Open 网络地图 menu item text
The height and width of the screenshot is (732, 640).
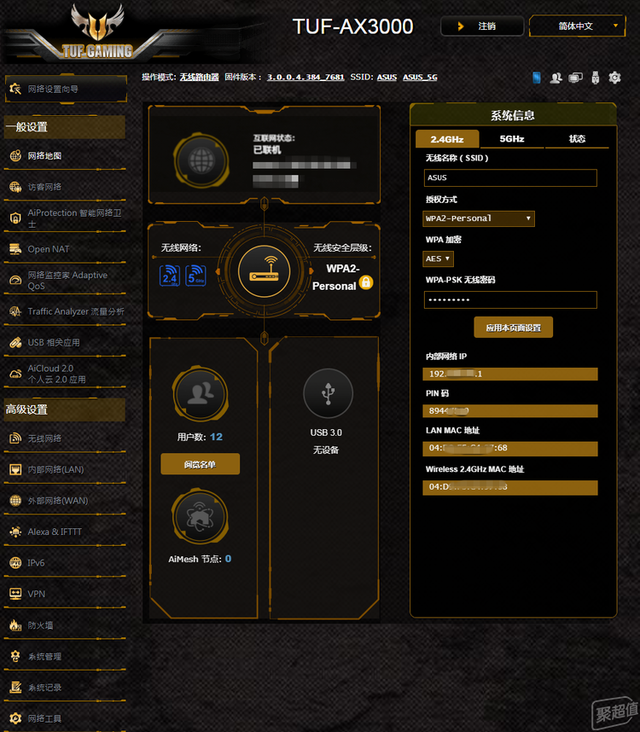(45, 156)
